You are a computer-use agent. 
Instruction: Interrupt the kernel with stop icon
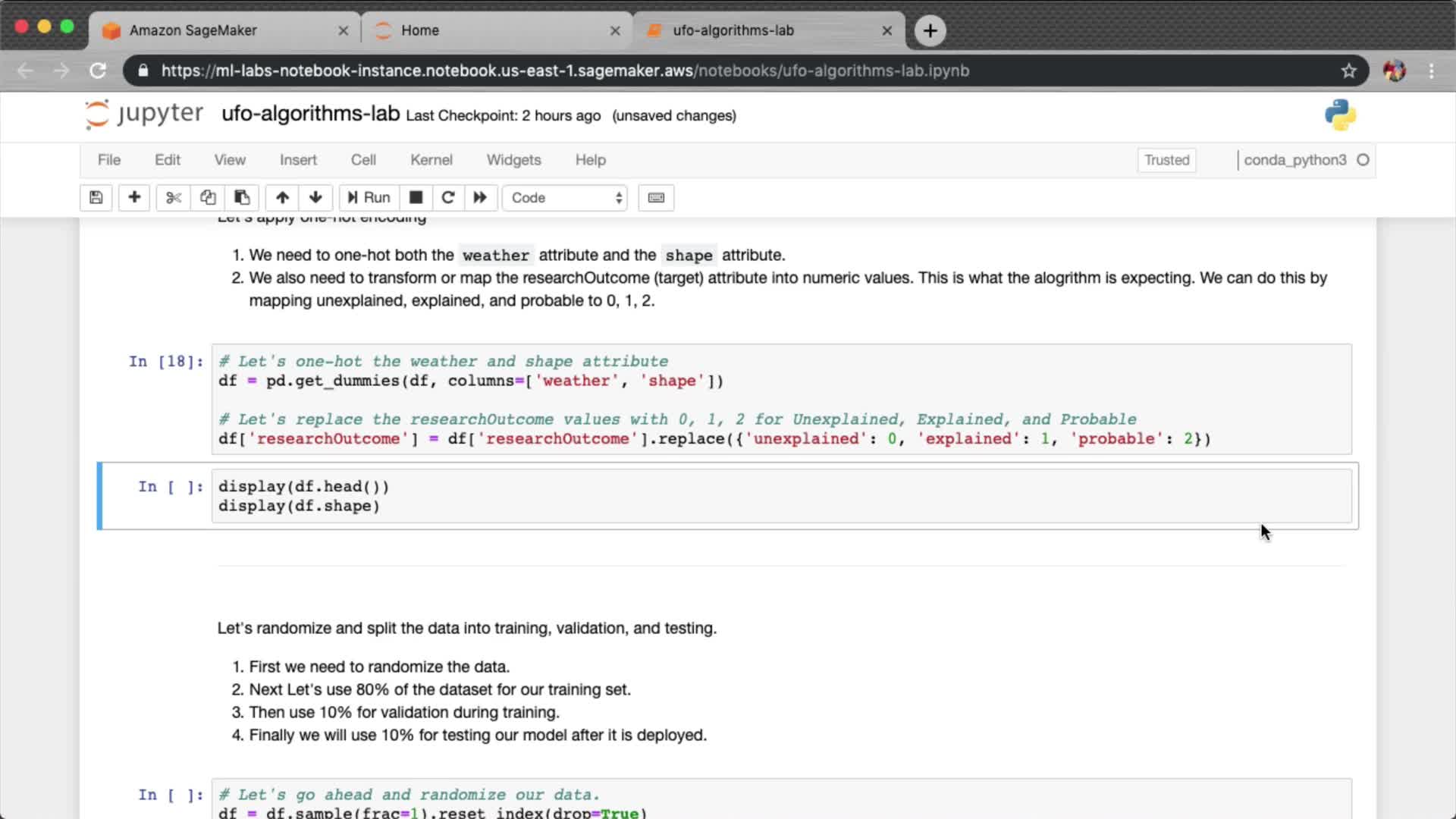(x=416, y=198)
